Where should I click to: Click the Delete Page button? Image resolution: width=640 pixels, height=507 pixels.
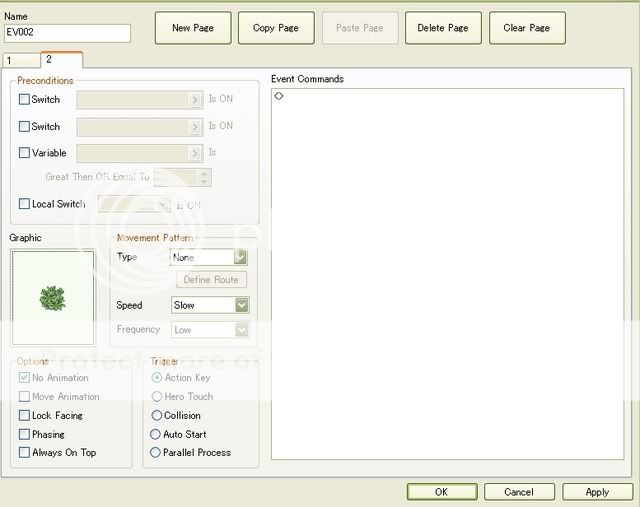coord(443,28)
